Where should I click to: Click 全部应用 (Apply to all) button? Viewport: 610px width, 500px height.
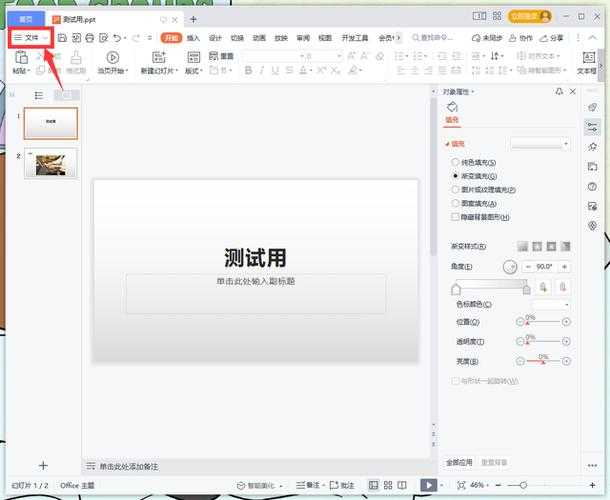click(x=459, y=462)
